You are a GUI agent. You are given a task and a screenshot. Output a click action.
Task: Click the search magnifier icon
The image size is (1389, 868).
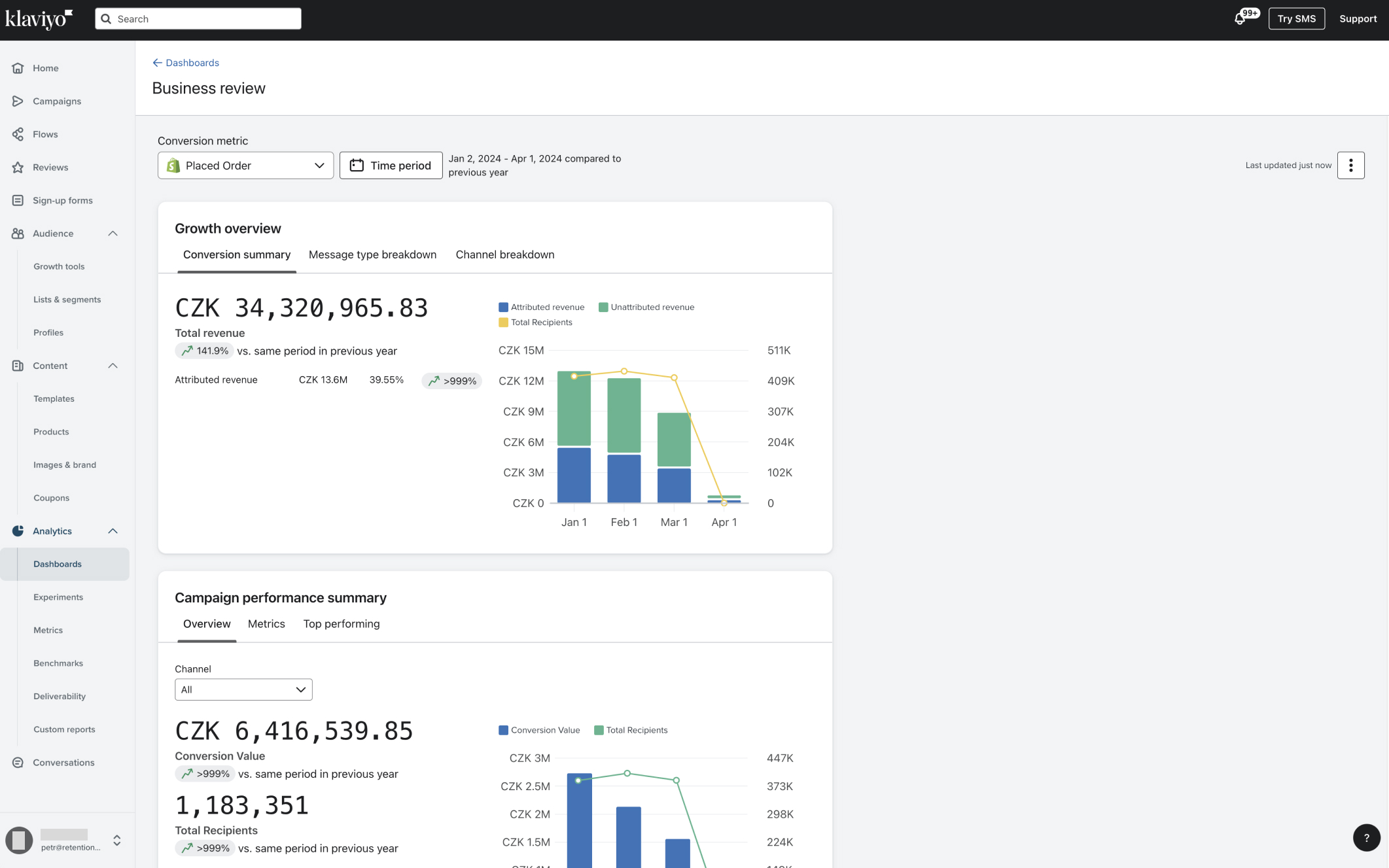tap(106, 19)
